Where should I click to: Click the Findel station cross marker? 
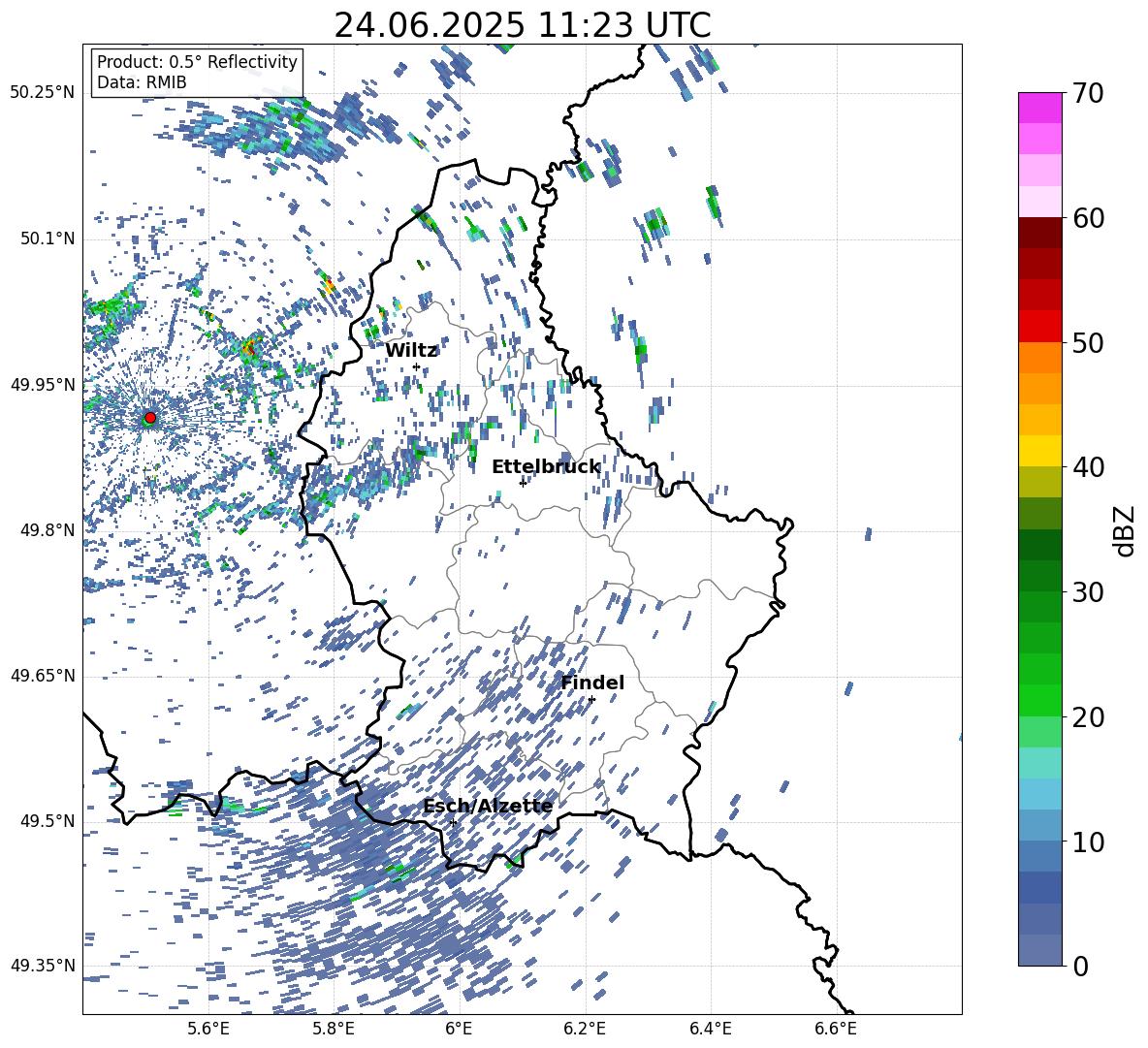point(591,700)
